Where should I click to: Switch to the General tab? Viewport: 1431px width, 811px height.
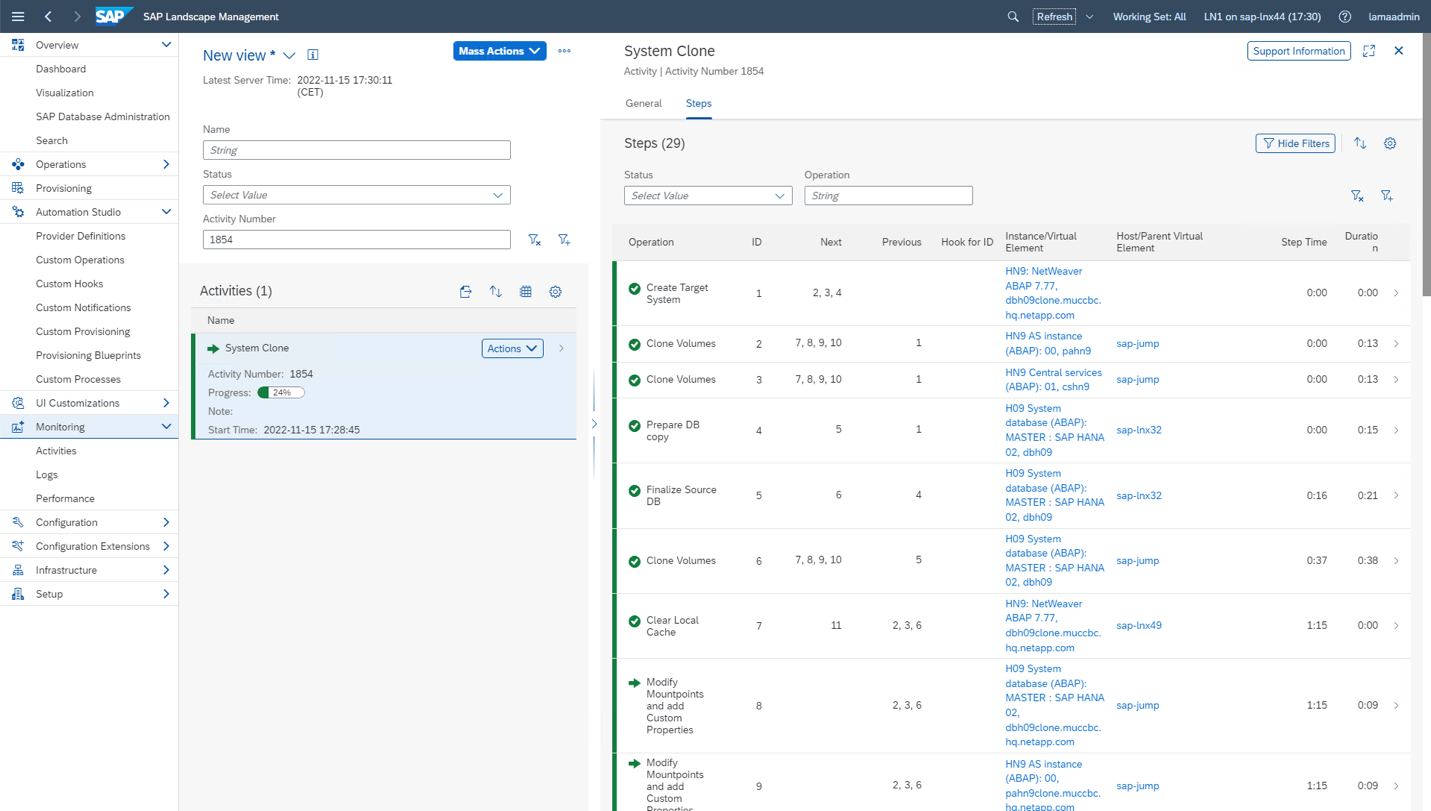(643, 103)
